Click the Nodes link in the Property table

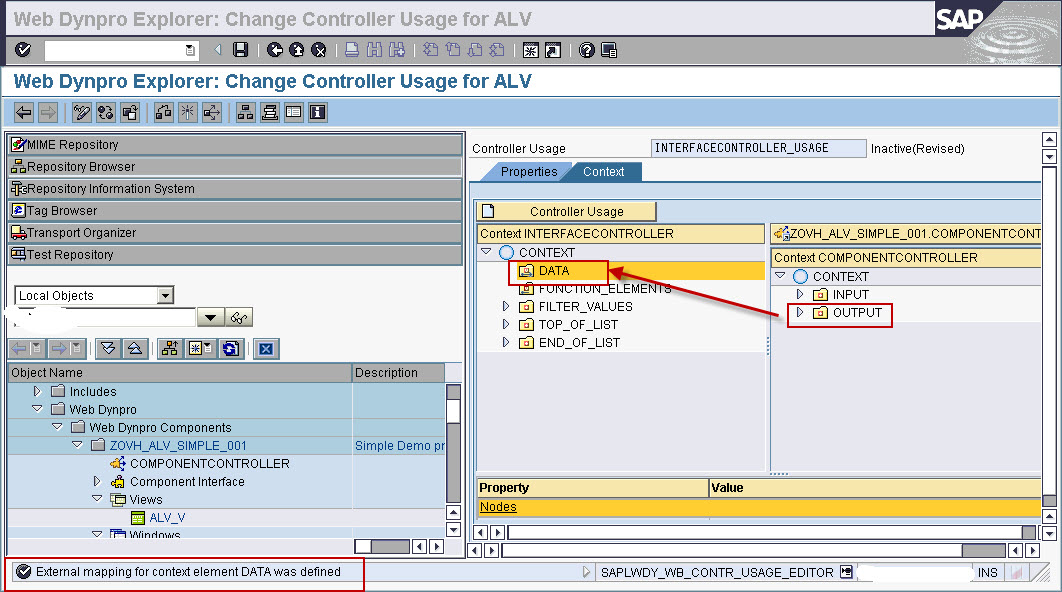coord(500,506)
